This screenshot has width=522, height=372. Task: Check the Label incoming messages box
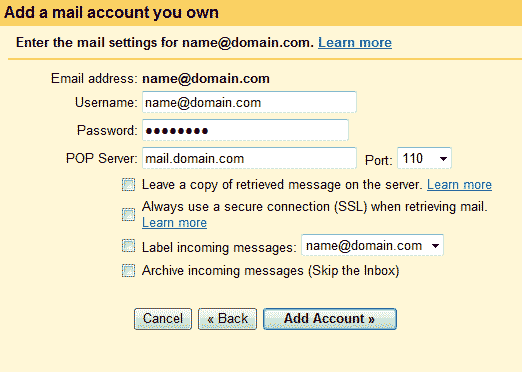click(128, 246)
